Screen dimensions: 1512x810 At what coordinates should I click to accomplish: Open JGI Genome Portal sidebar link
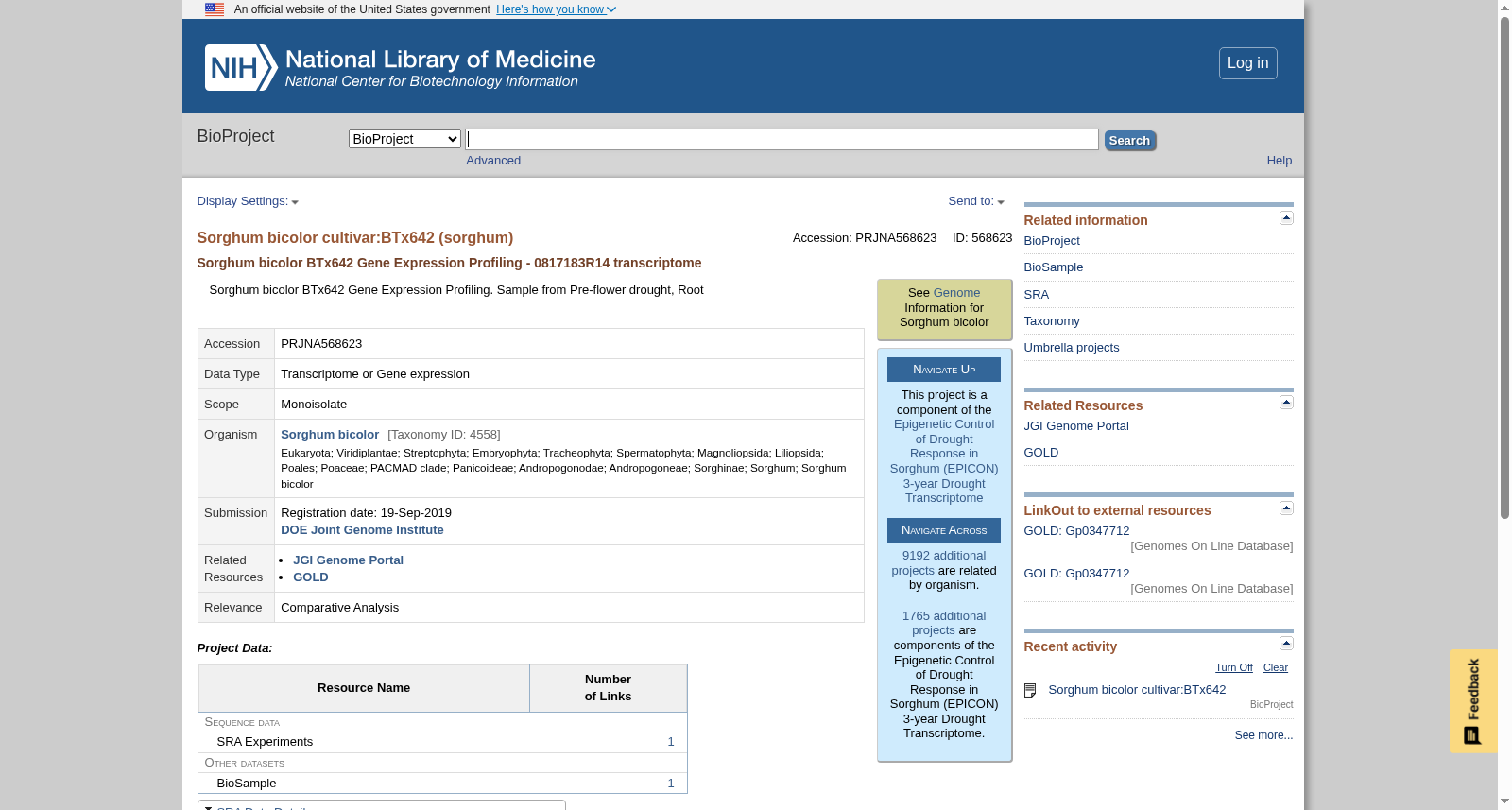1076,426
